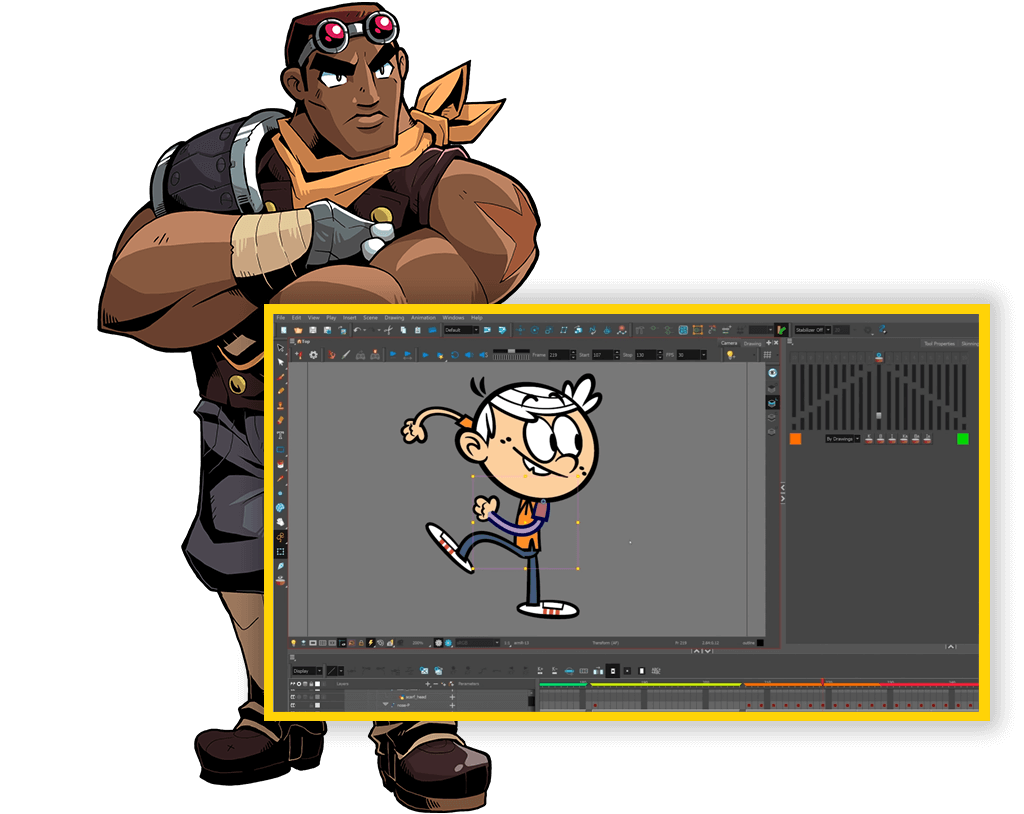1024x814 pixels.
Task: Click the light bulb in Camera status bar
Action: point(293,643)
